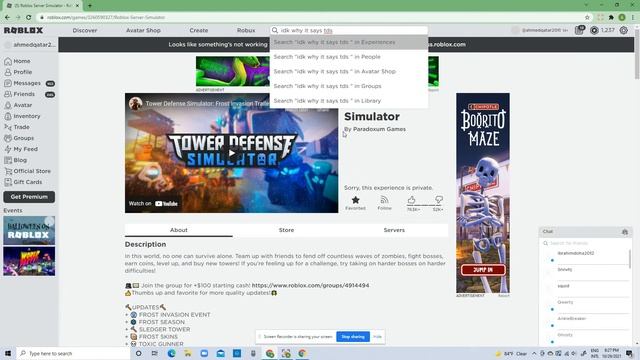The width and height of the screenshot is (640, 360).
Task: Switch to the About tab
Action: click(179, 230)
